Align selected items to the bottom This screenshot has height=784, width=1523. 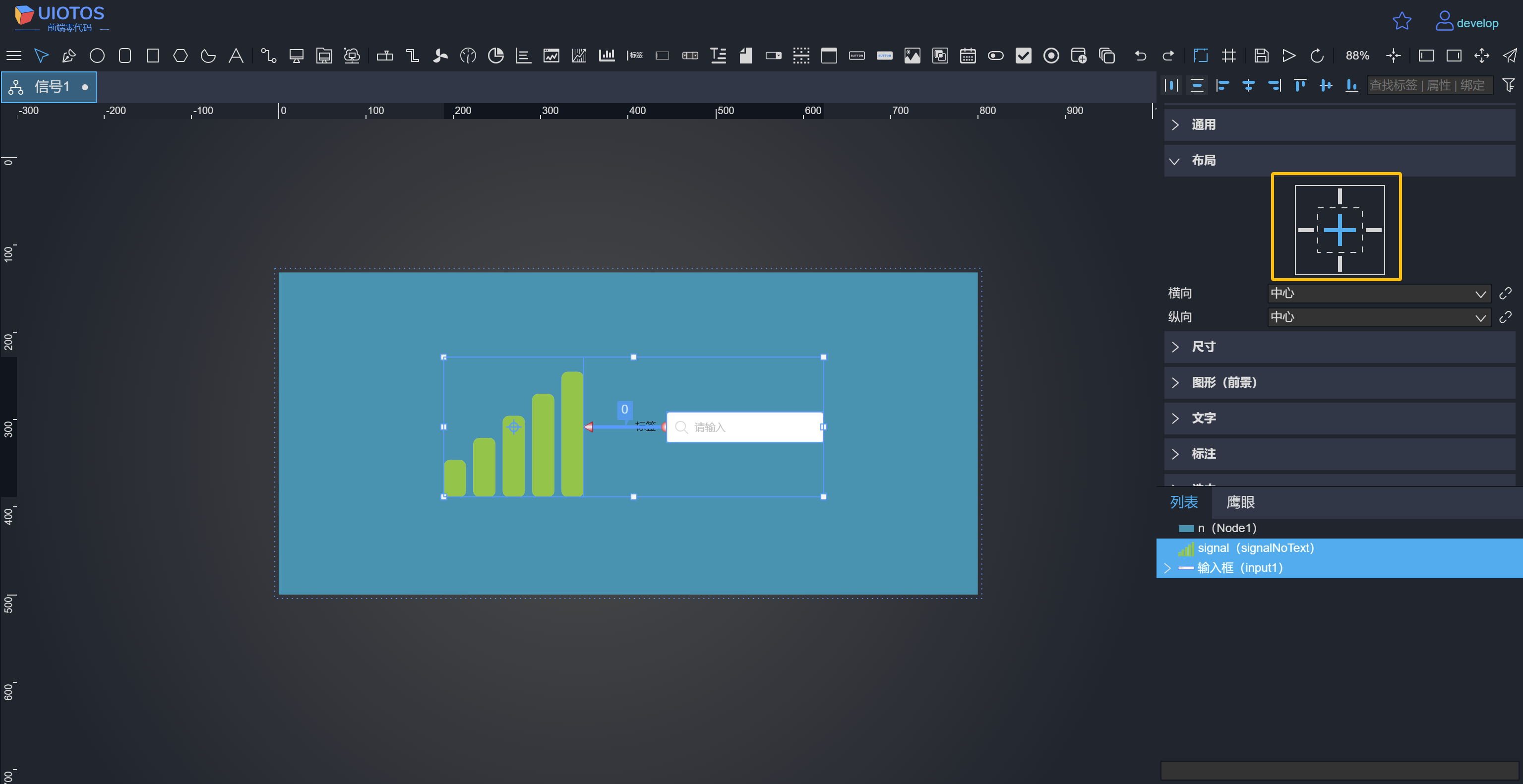(x=1351, y=86)
